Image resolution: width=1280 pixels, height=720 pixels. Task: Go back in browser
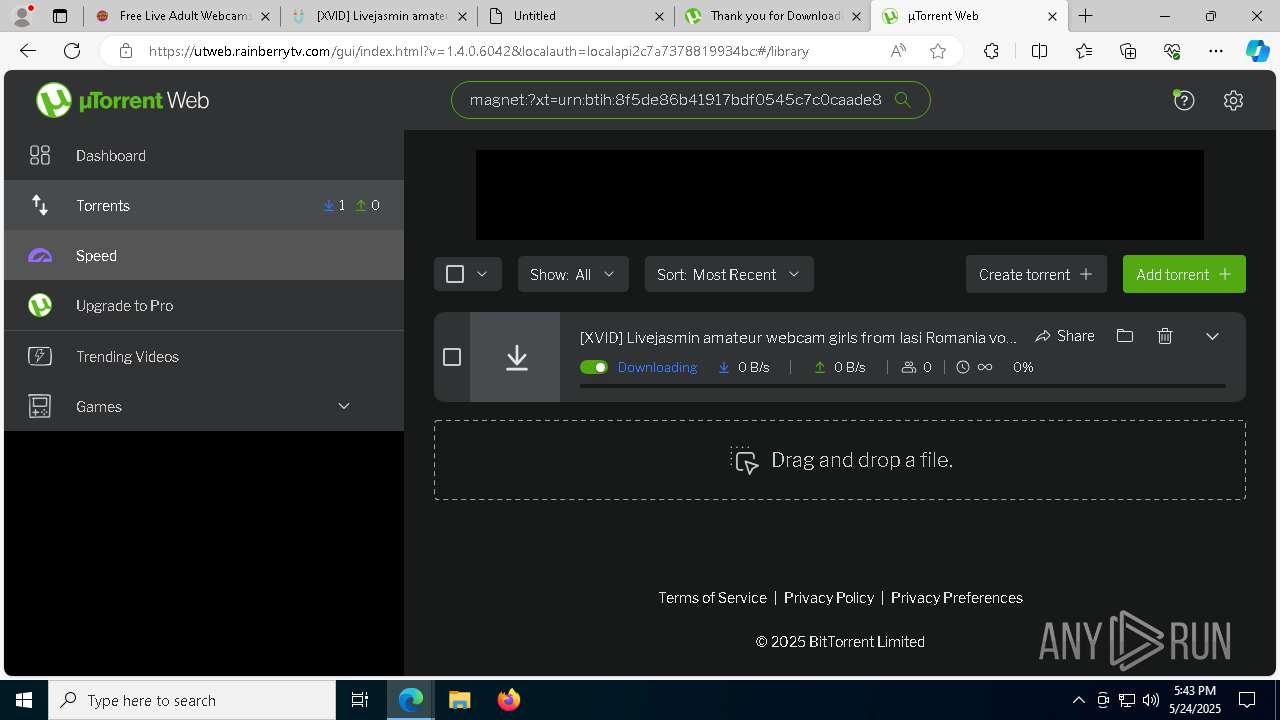[28, 51]
